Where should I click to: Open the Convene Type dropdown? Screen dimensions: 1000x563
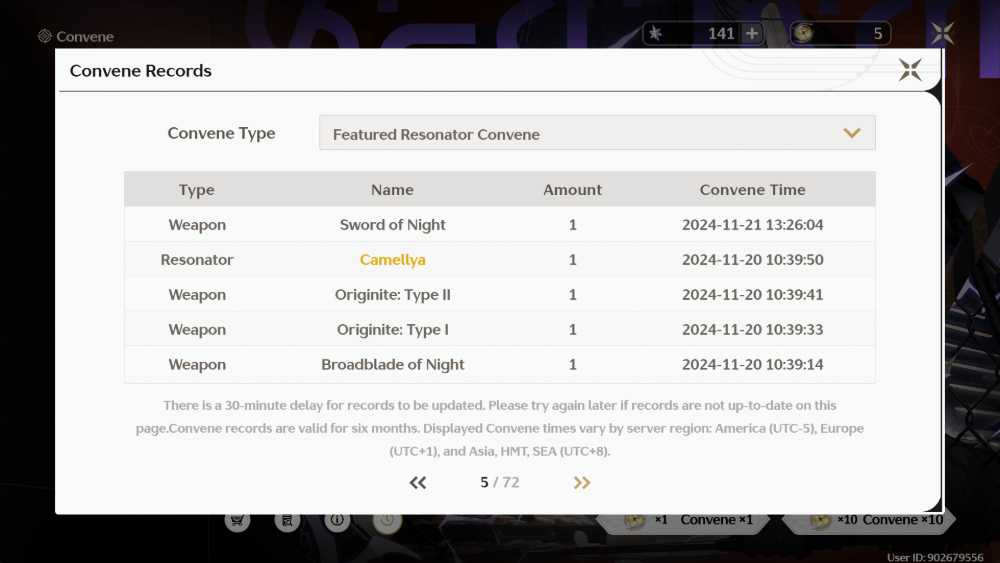(x=597, y=133)
